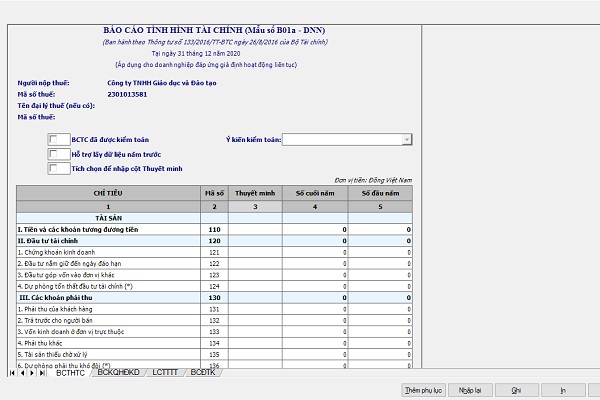Click 'Số cuối năm' cell for code 110
This screenshot has height=400, width=600.
[315, 229]
